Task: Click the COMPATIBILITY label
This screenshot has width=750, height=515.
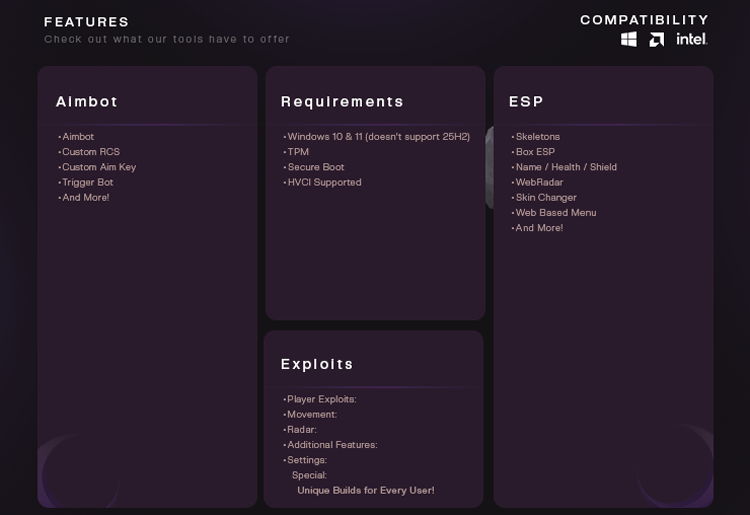Action: pos(644,20)
